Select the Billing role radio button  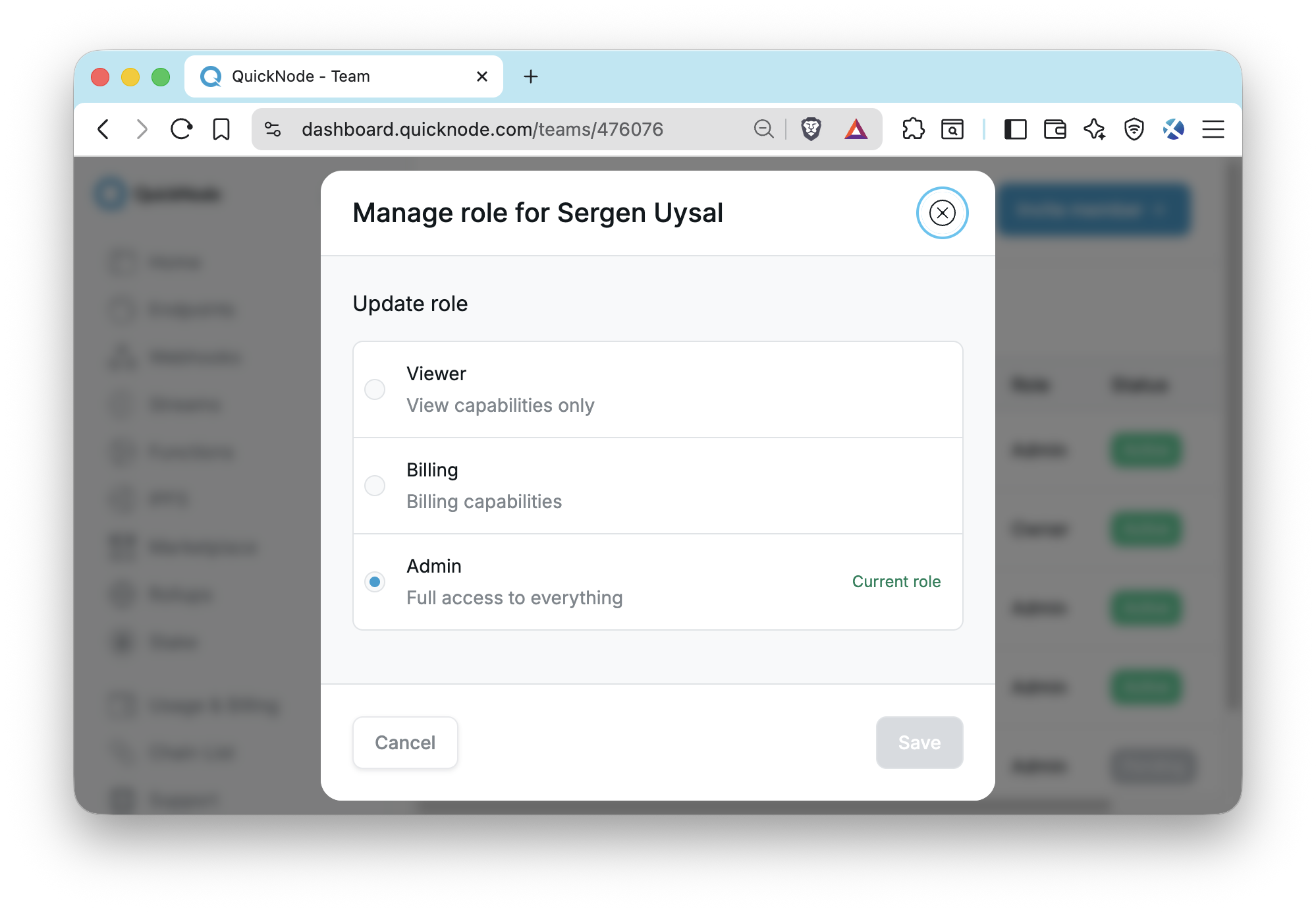coord(375,486)
